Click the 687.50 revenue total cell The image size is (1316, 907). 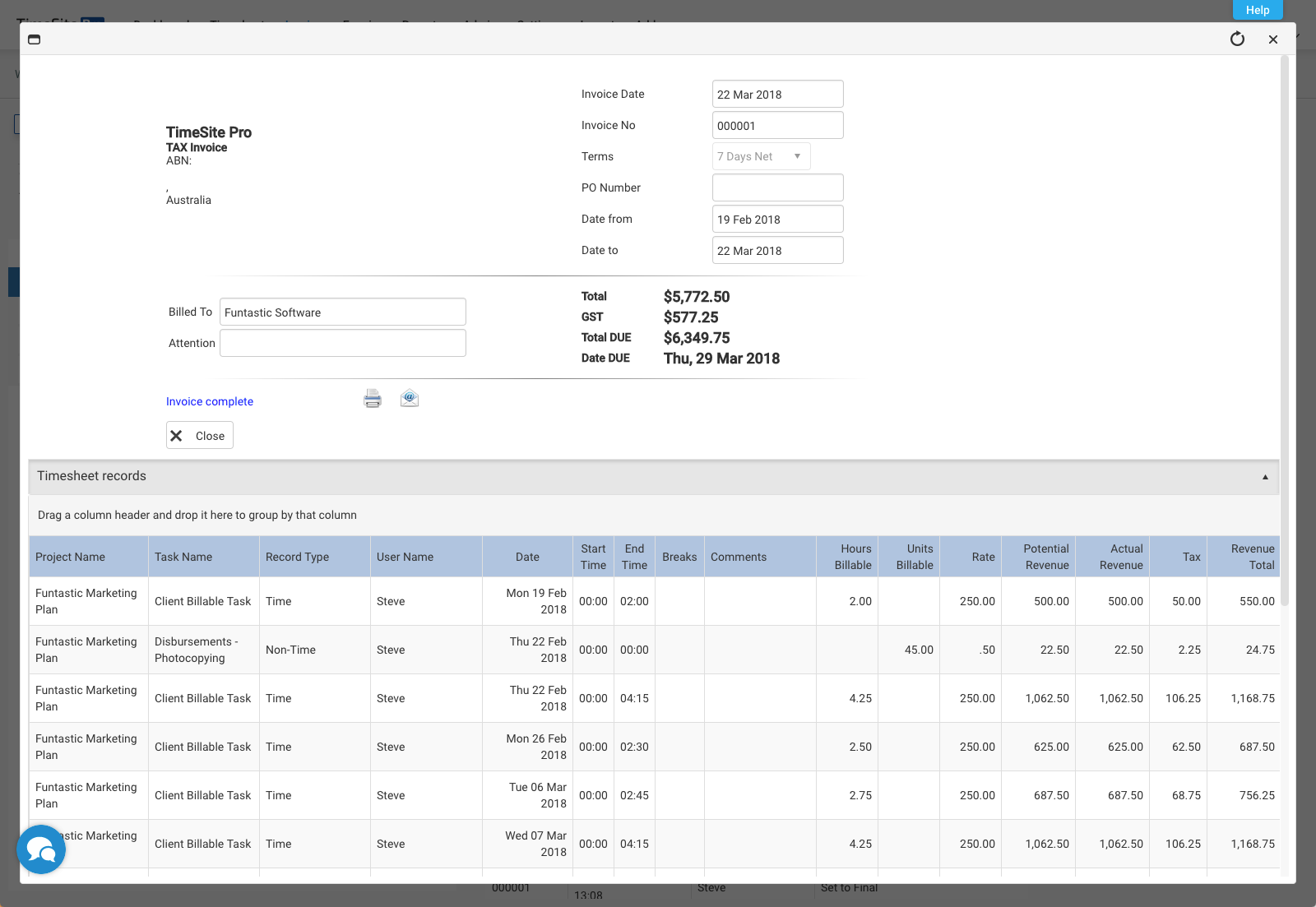(1244, 747)
